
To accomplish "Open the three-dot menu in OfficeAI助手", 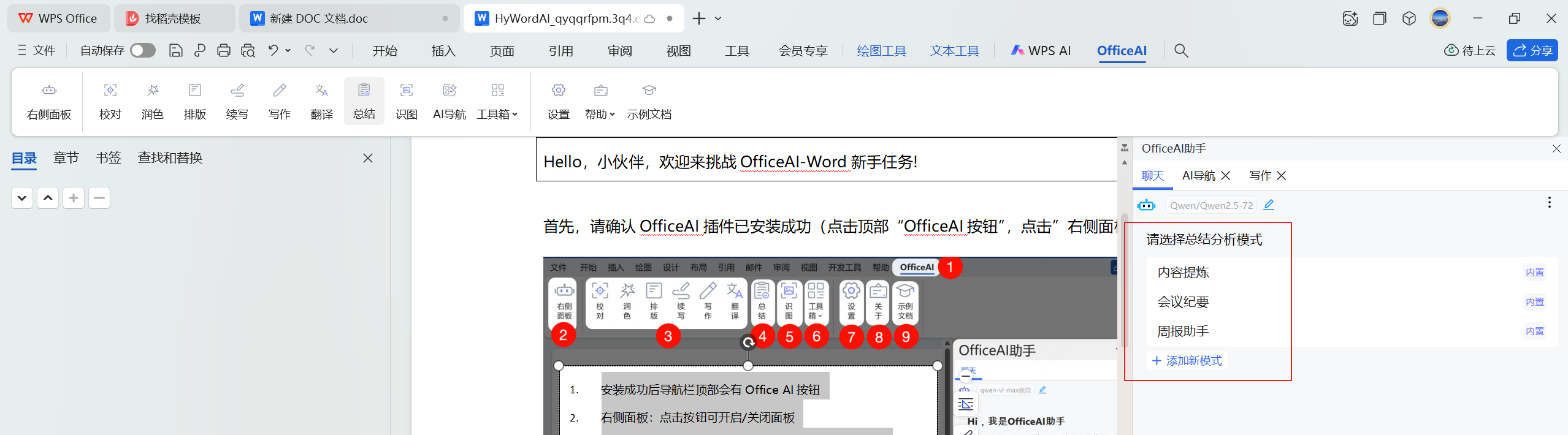I will (x=1549, y=202).
